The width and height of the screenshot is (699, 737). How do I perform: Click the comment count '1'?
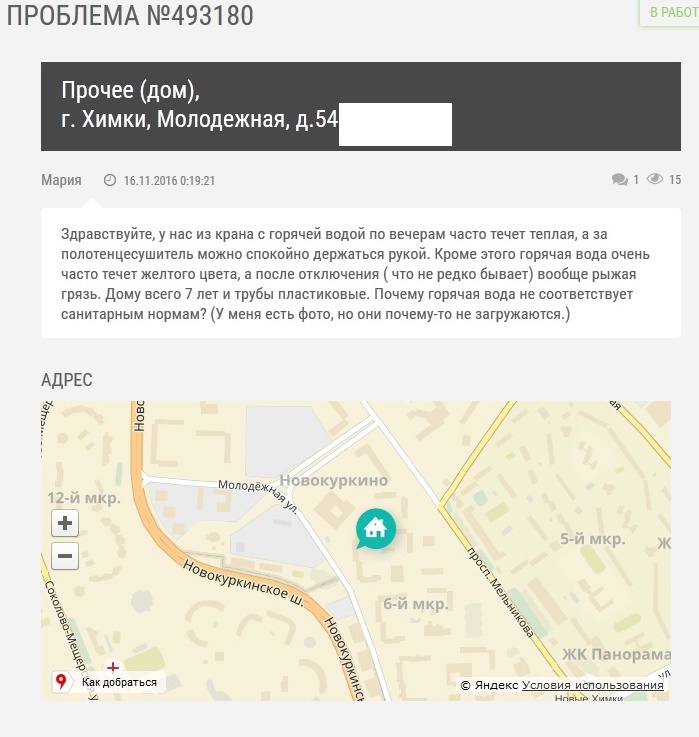pyautogui.click(x=636, y=180)
